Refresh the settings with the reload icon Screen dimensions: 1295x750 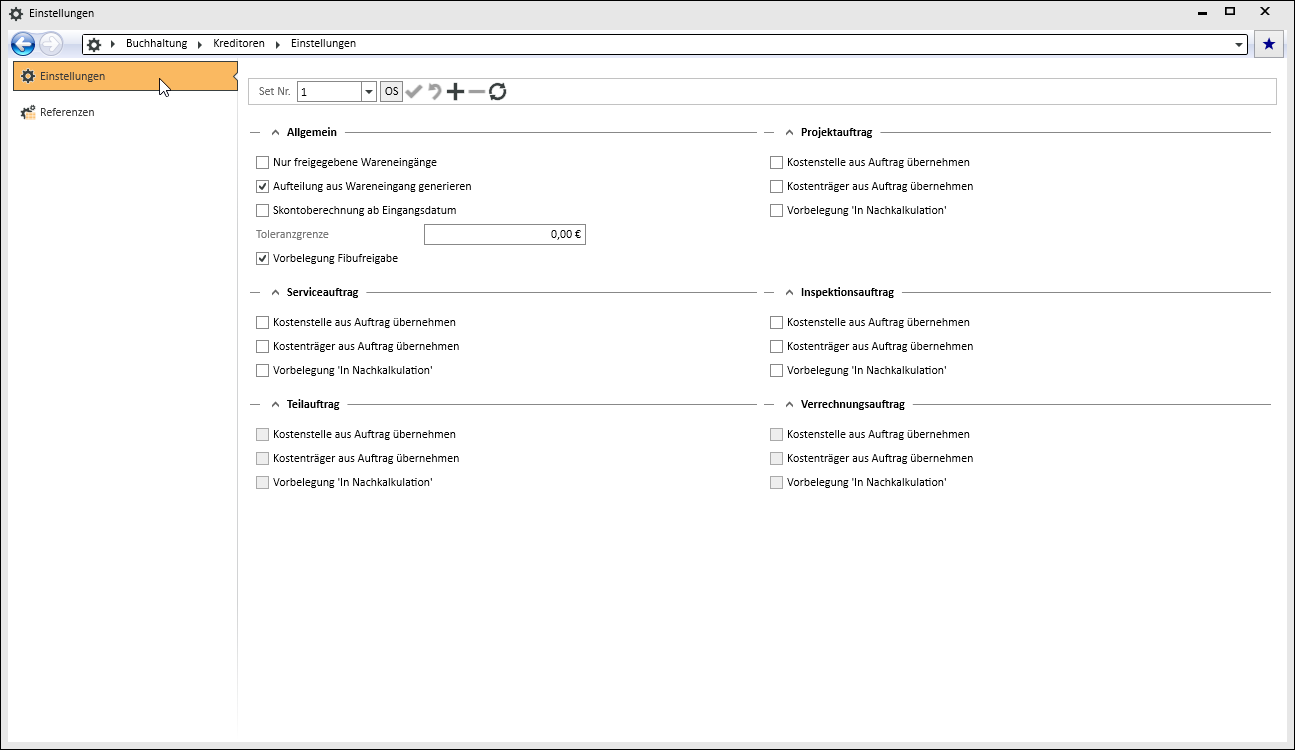pyautogui.click(x=498, y=92)
